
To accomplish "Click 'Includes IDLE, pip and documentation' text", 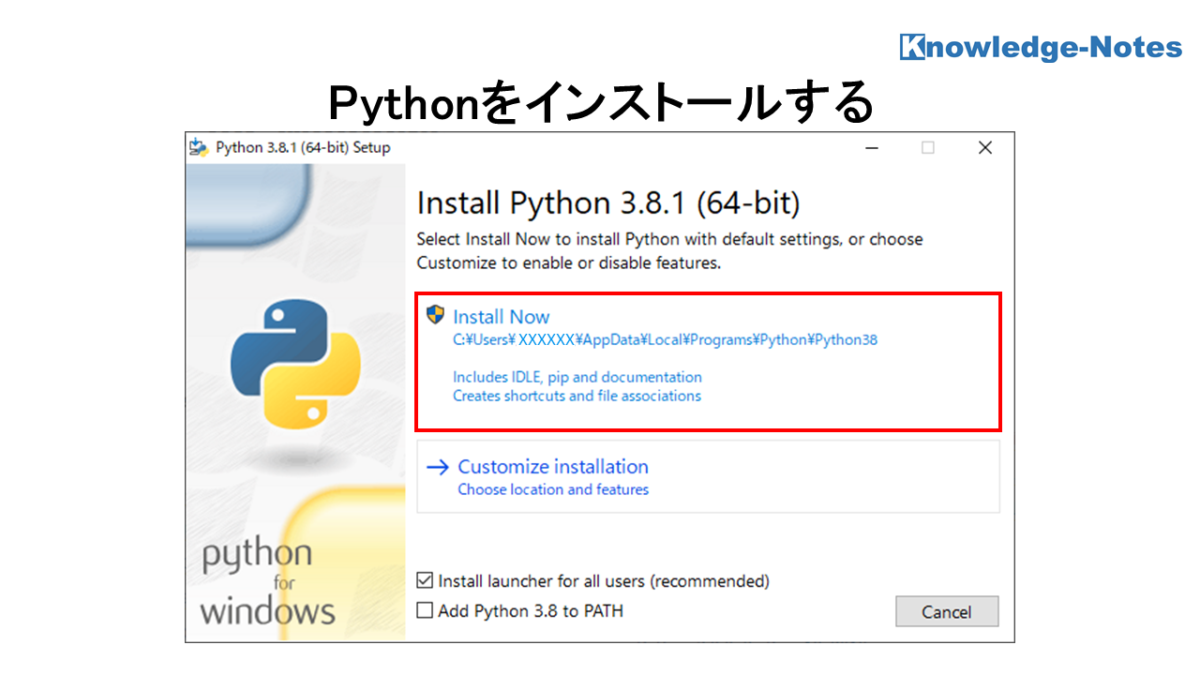I will tap(577, 377).
